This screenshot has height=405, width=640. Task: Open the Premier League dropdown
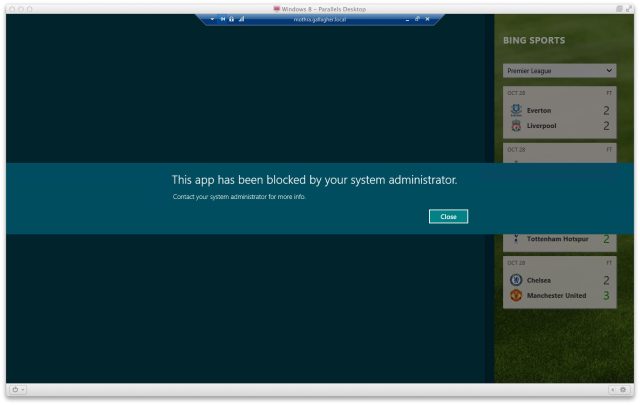click(x=559, y=71)
